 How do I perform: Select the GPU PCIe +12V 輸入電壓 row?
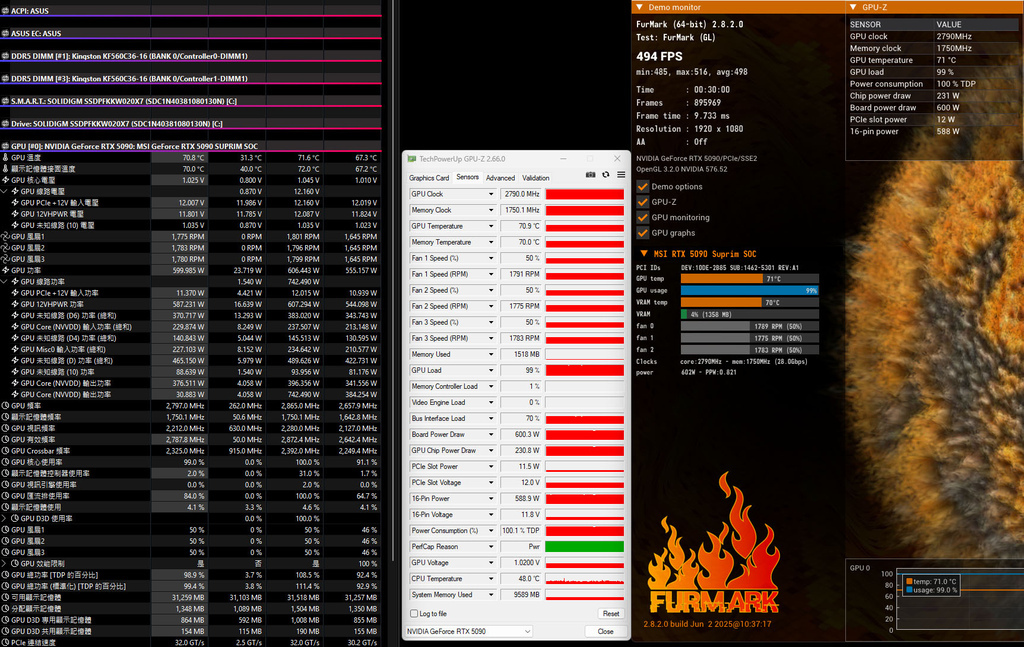point(190,203)
